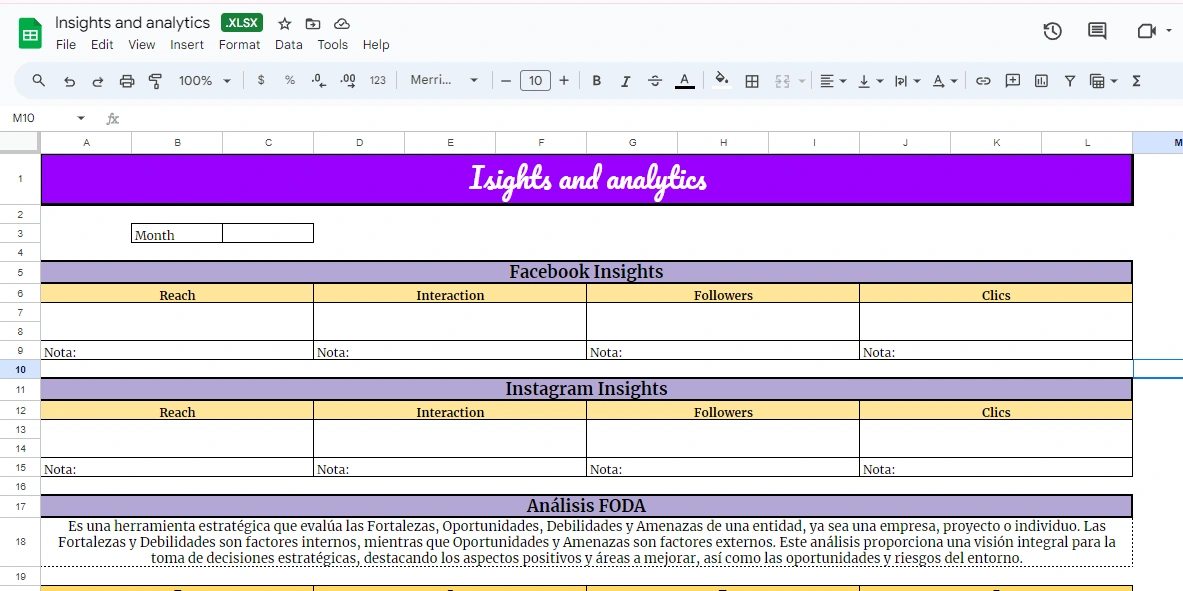Open the functions sigma menu

pyautogui.click(x=1136, y=81)
